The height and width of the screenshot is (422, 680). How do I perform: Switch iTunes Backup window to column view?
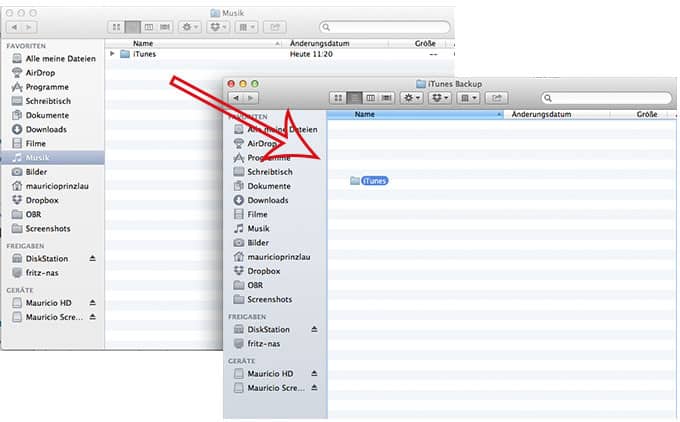pyautogui.click(x=370, y=98)
